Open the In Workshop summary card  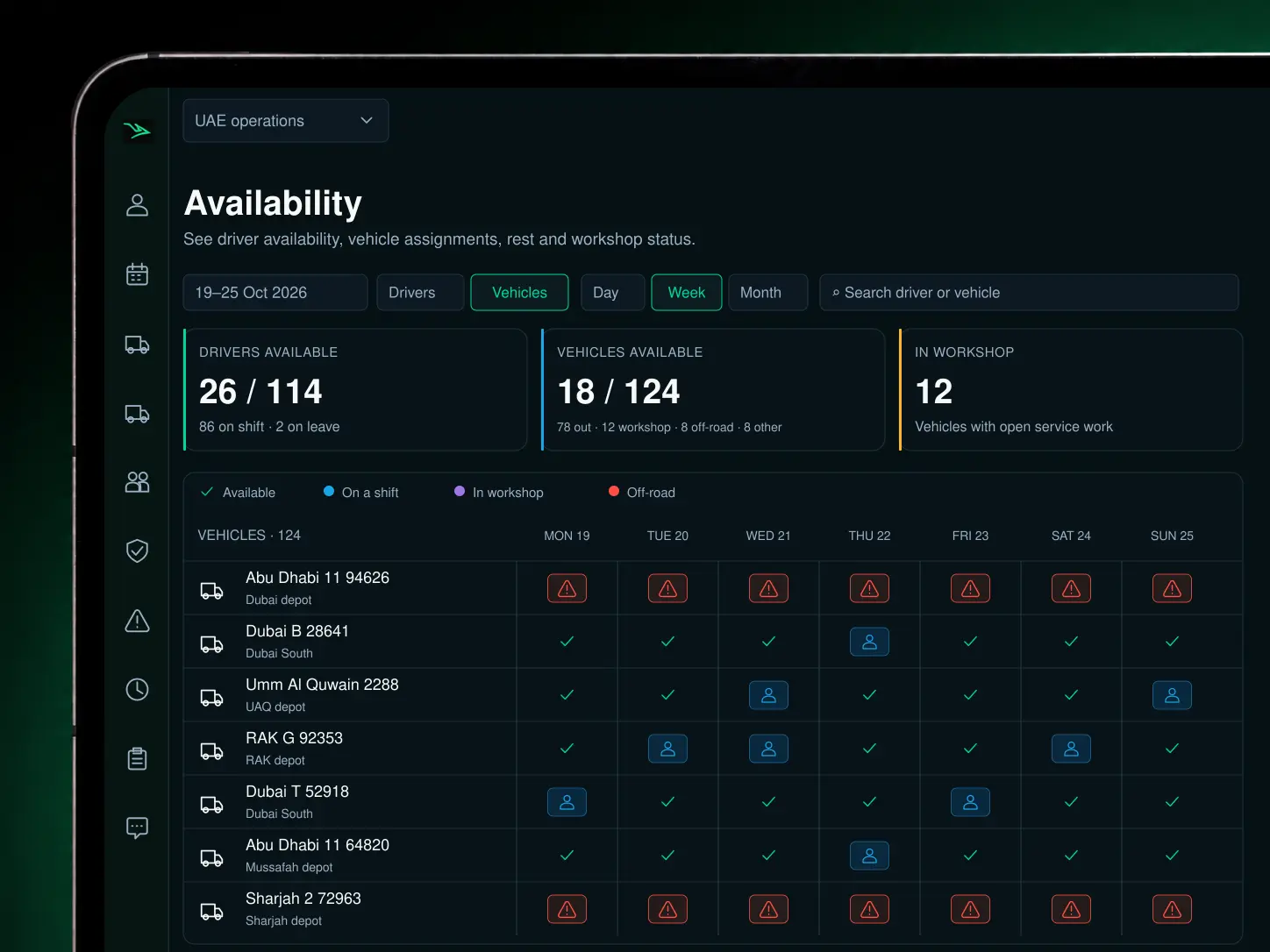click(x=1071, y=390)
